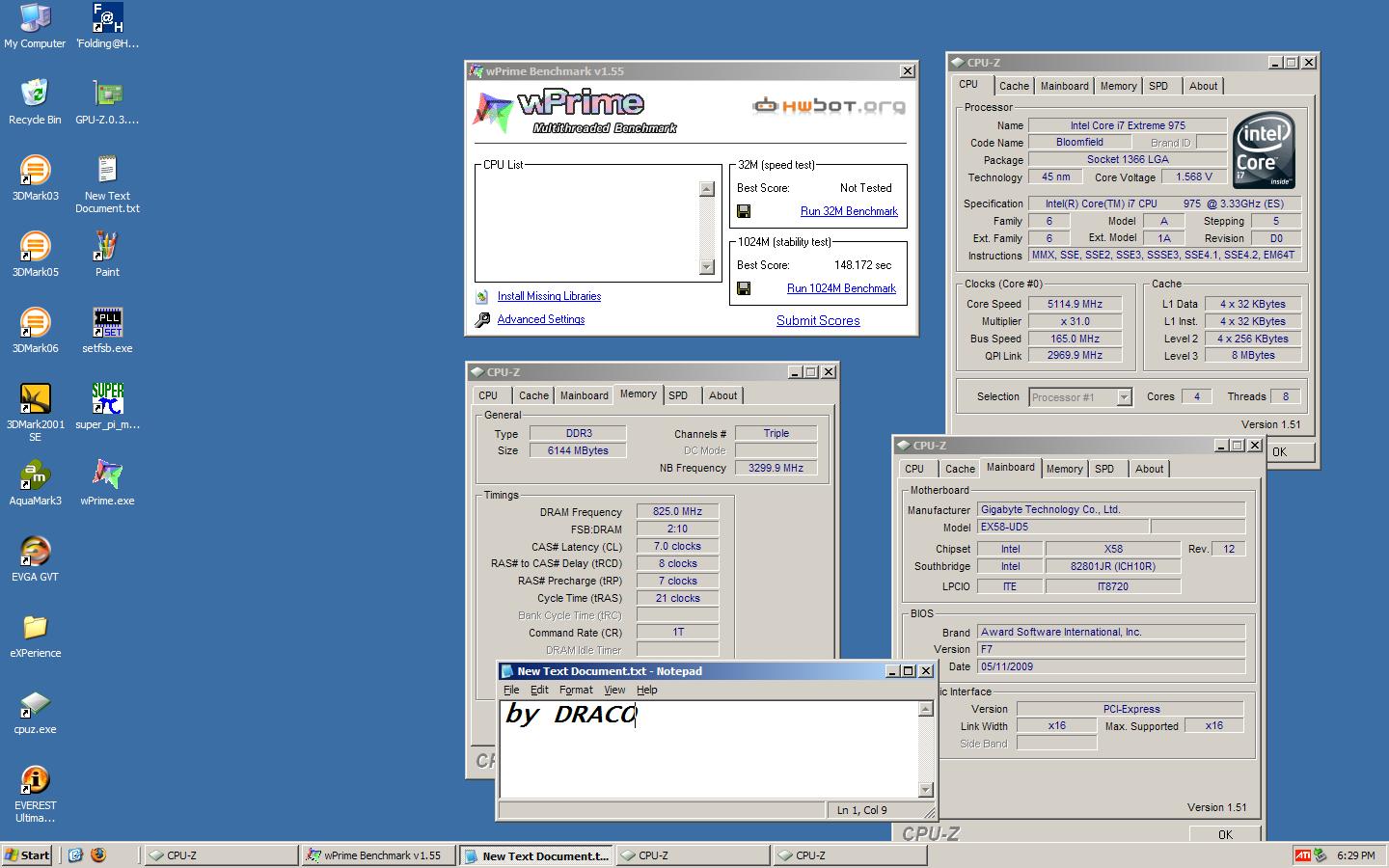
Task: Open the Paint shortcut
Action: click(107, 255)
